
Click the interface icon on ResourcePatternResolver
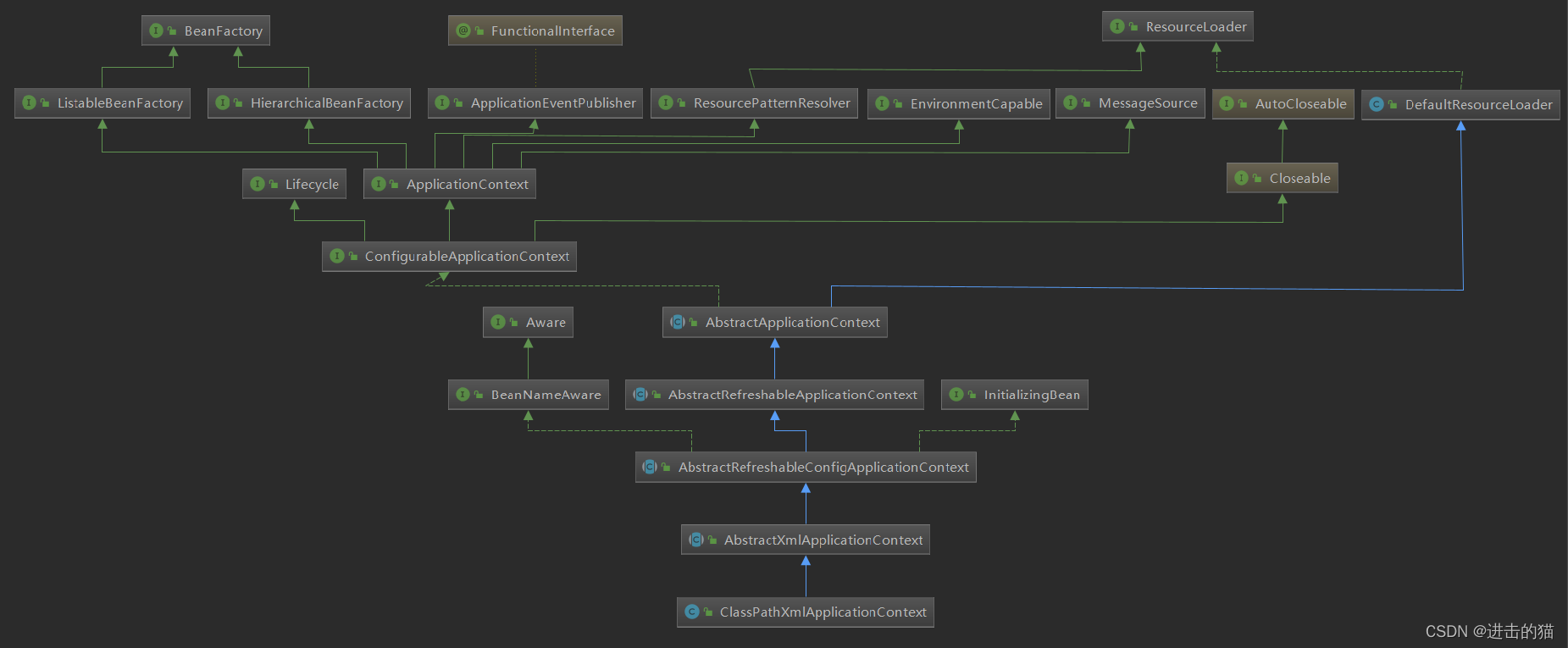pos(665,102)
